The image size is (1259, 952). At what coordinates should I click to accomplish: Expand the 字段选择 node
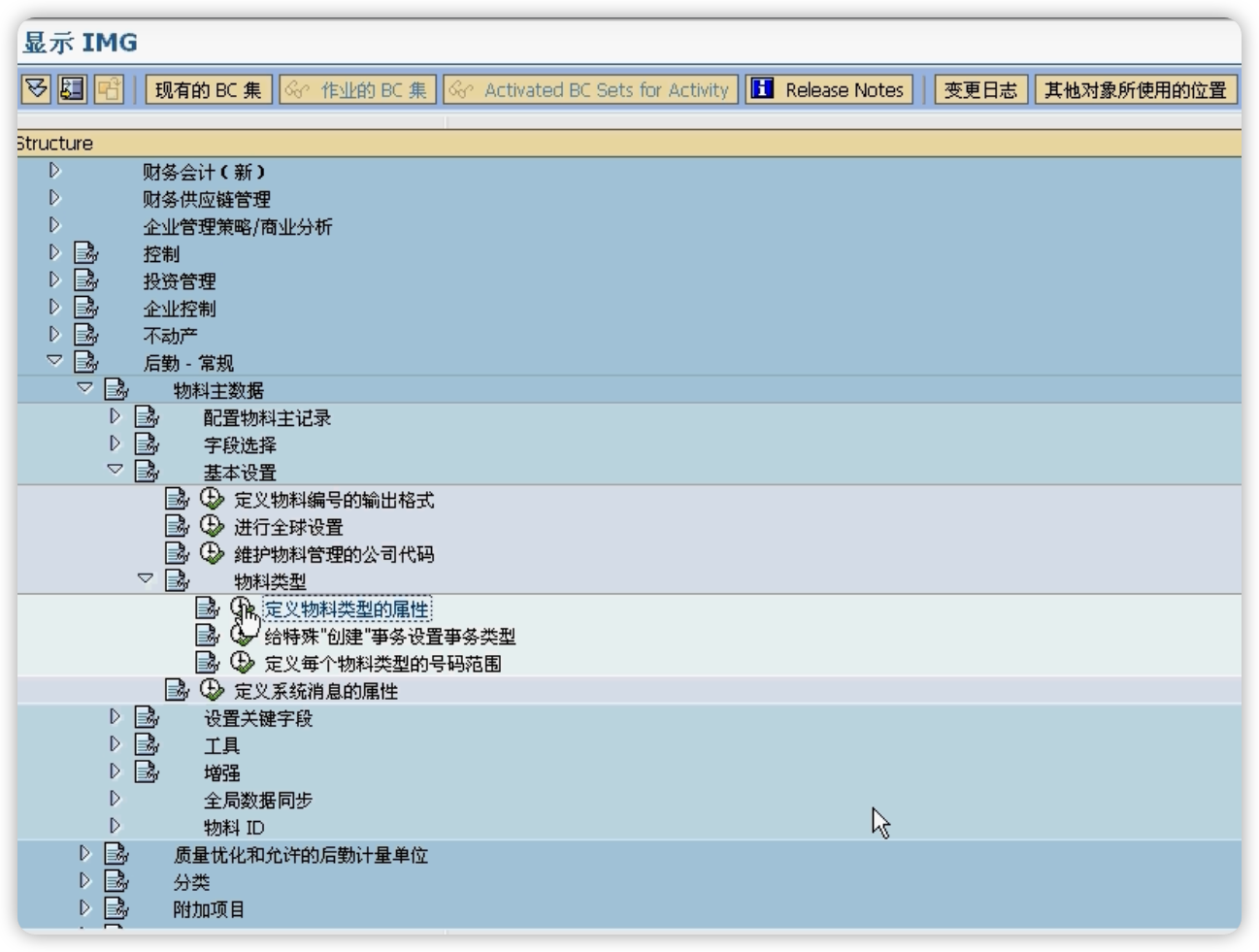coord(115,443)
